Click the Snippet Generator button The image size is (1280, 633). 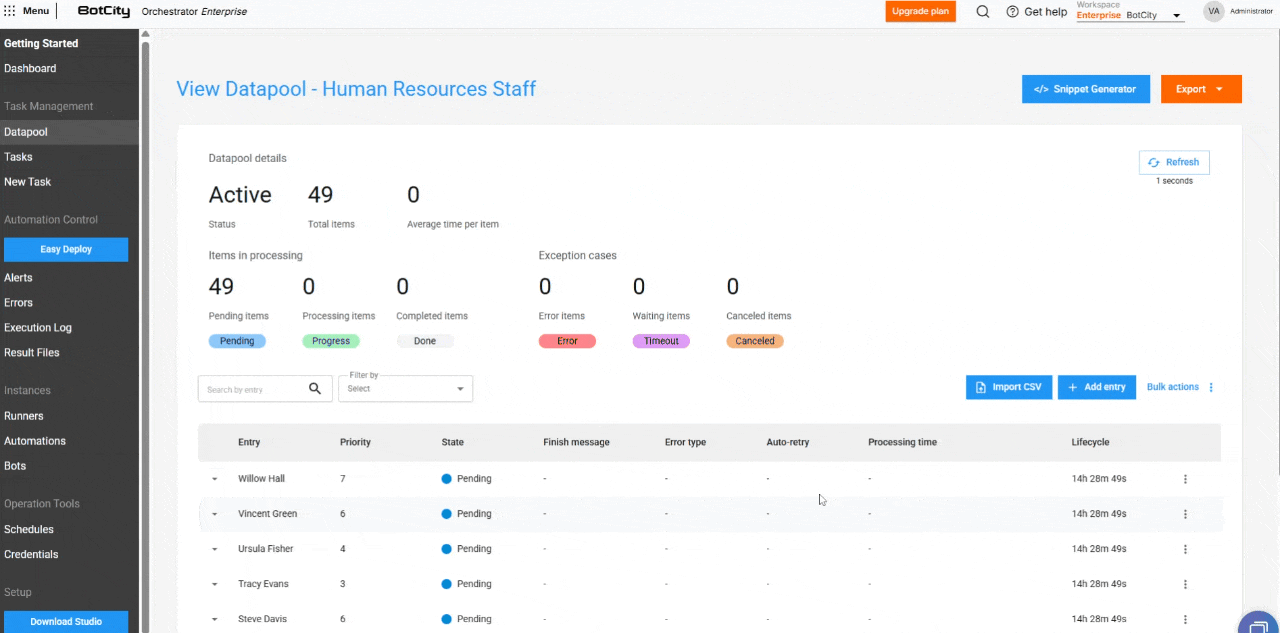(1085, 89)
